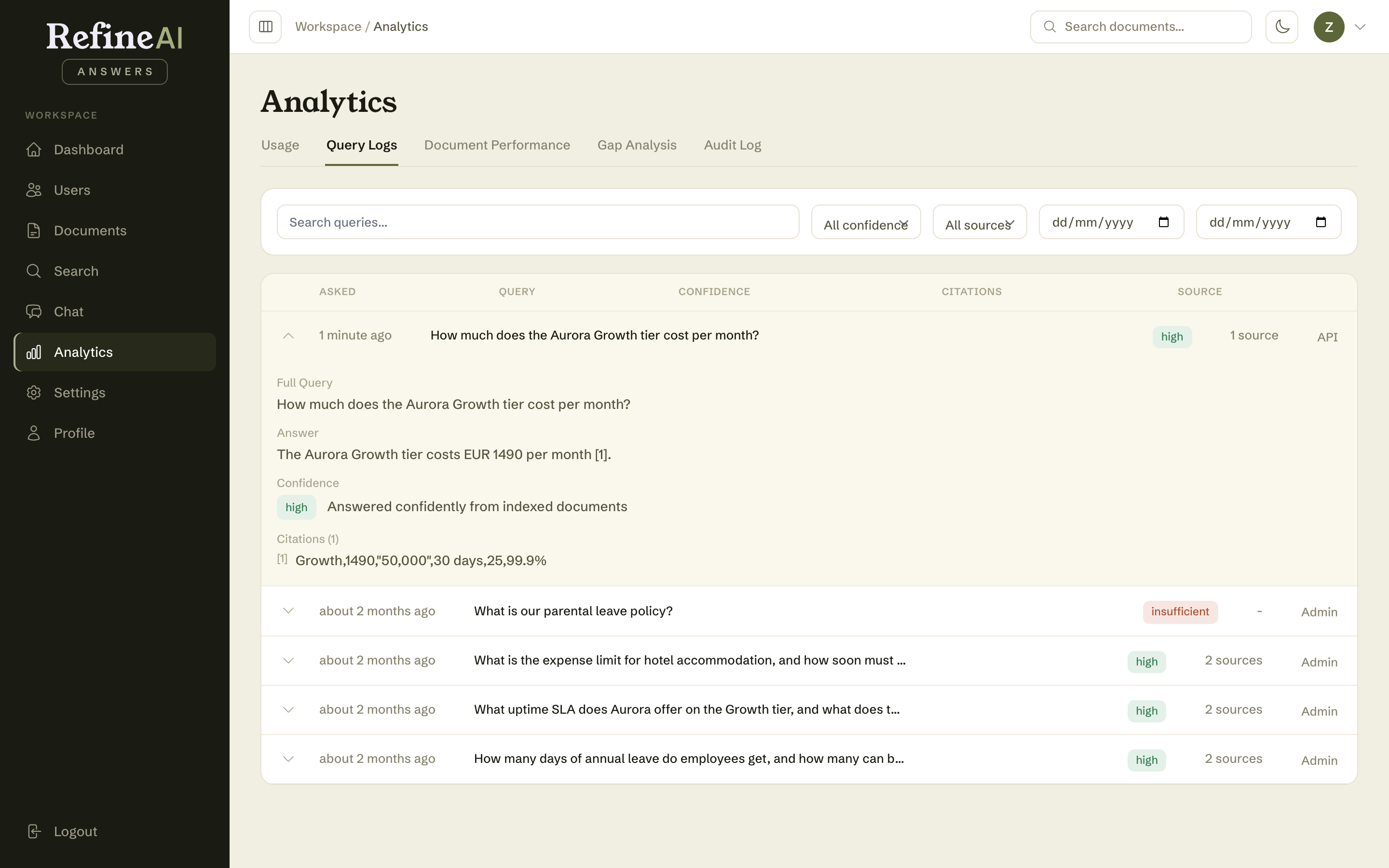The width and height of the screenshot is (1389, 868).
Task: Click Admin in the annual leave row
Action: [1319, 760]
